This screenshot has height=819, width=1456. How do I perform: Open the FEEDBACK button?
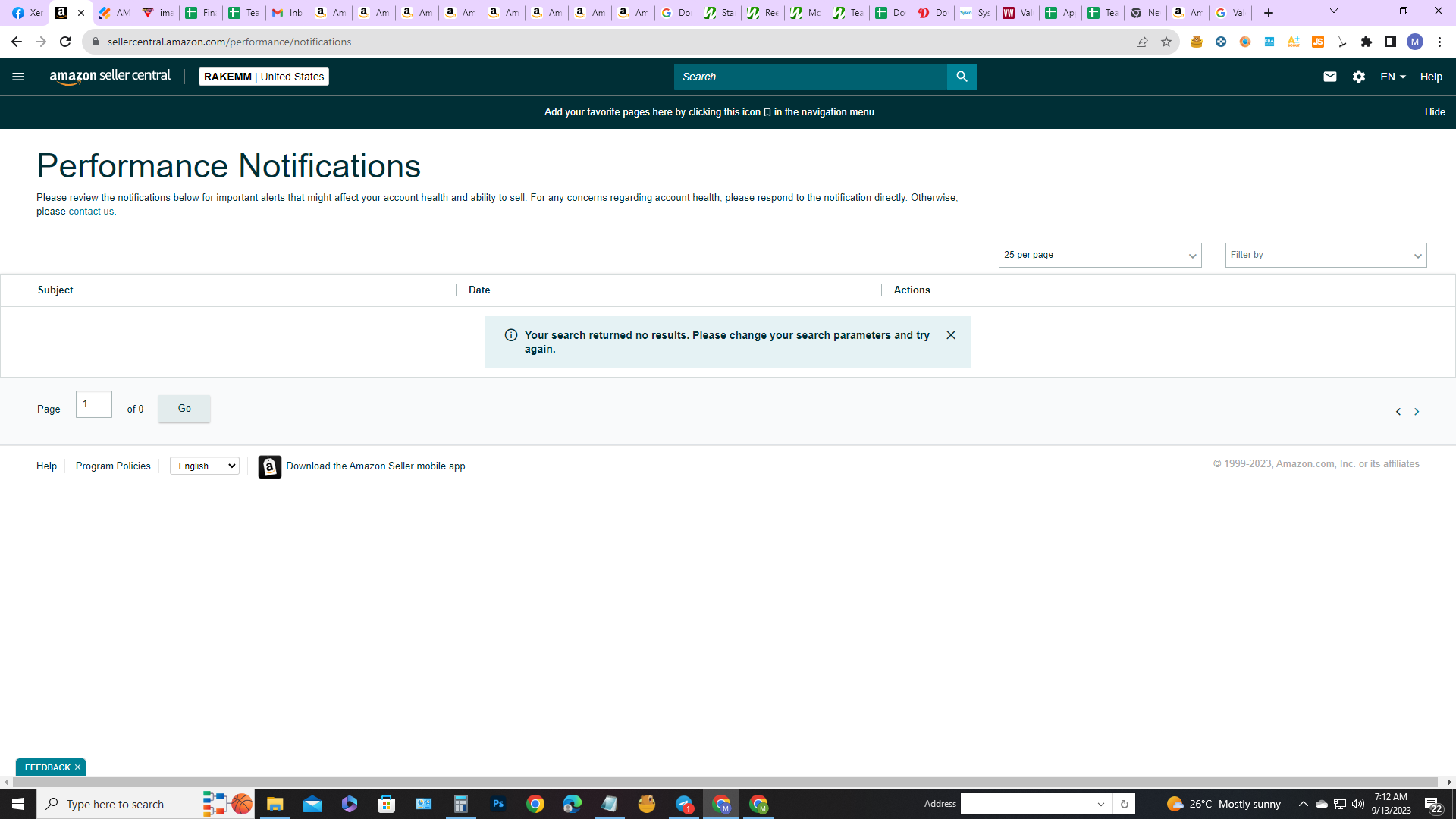[x=47, y=767]
